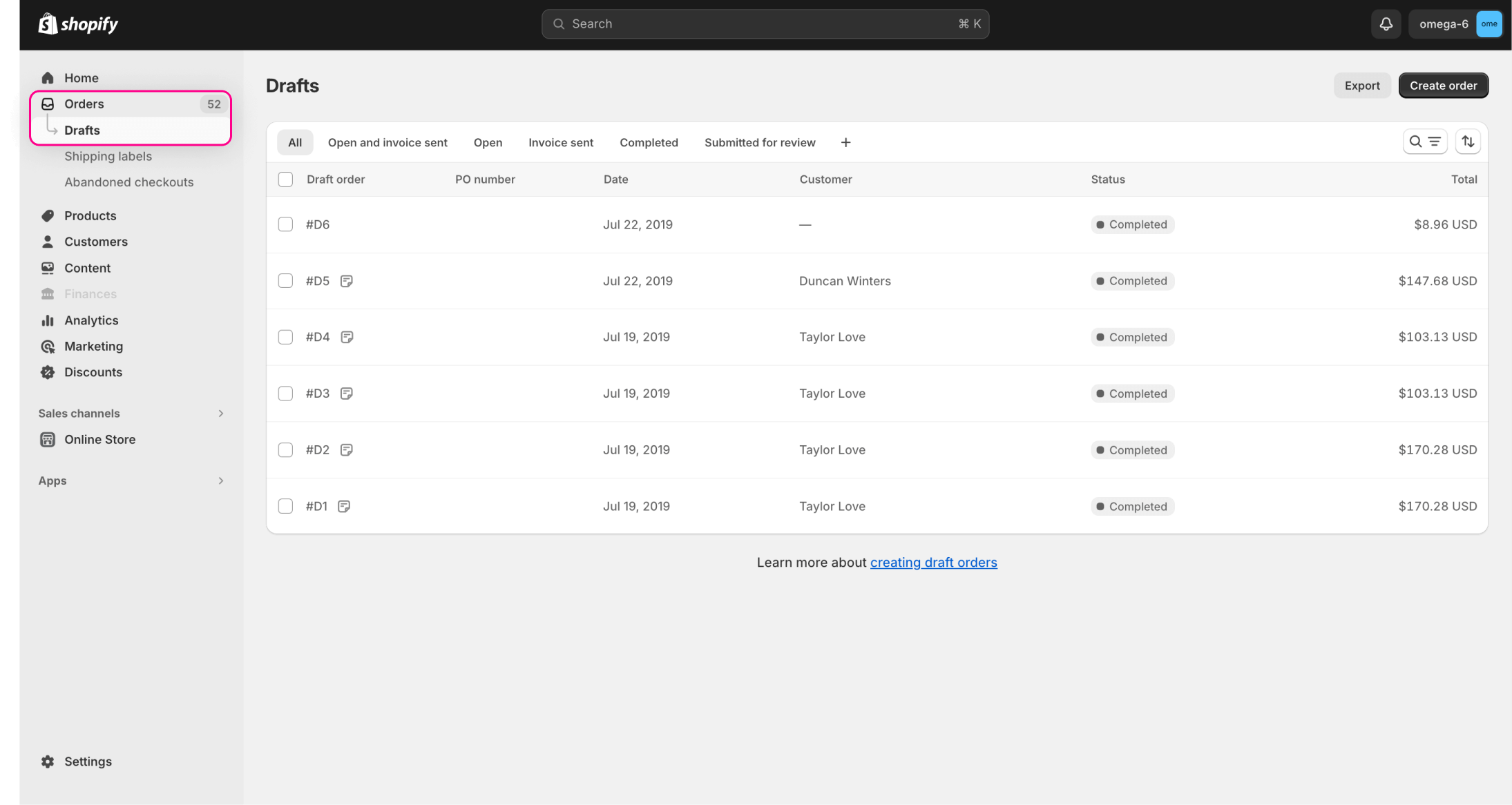Select Analytics in the sidebar
The width and height of the screenshot is (1512, 805).
[90, 320]
